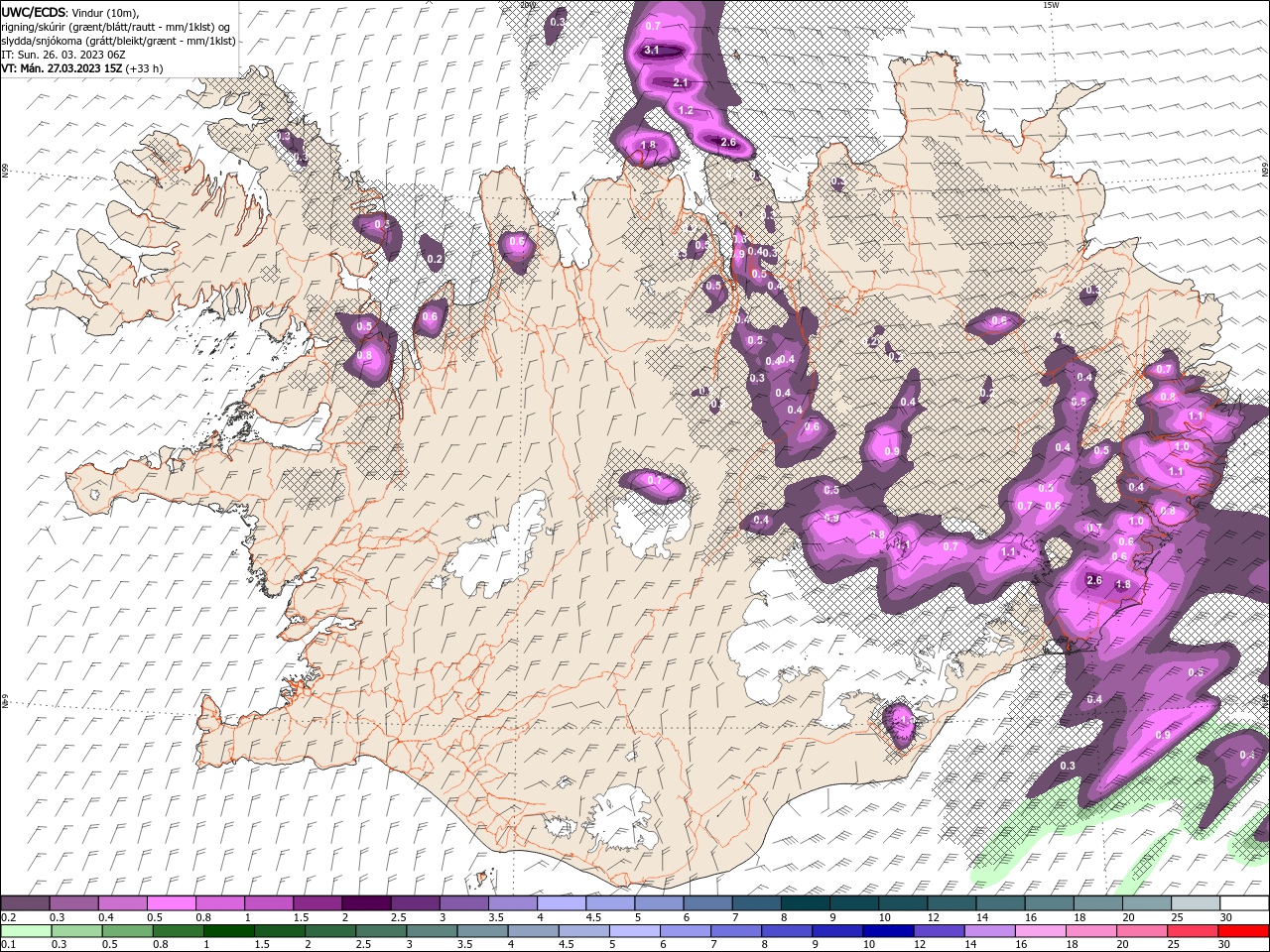
Task: Click the 0.7 snow value on the central glacier
Action: [654, 480]
